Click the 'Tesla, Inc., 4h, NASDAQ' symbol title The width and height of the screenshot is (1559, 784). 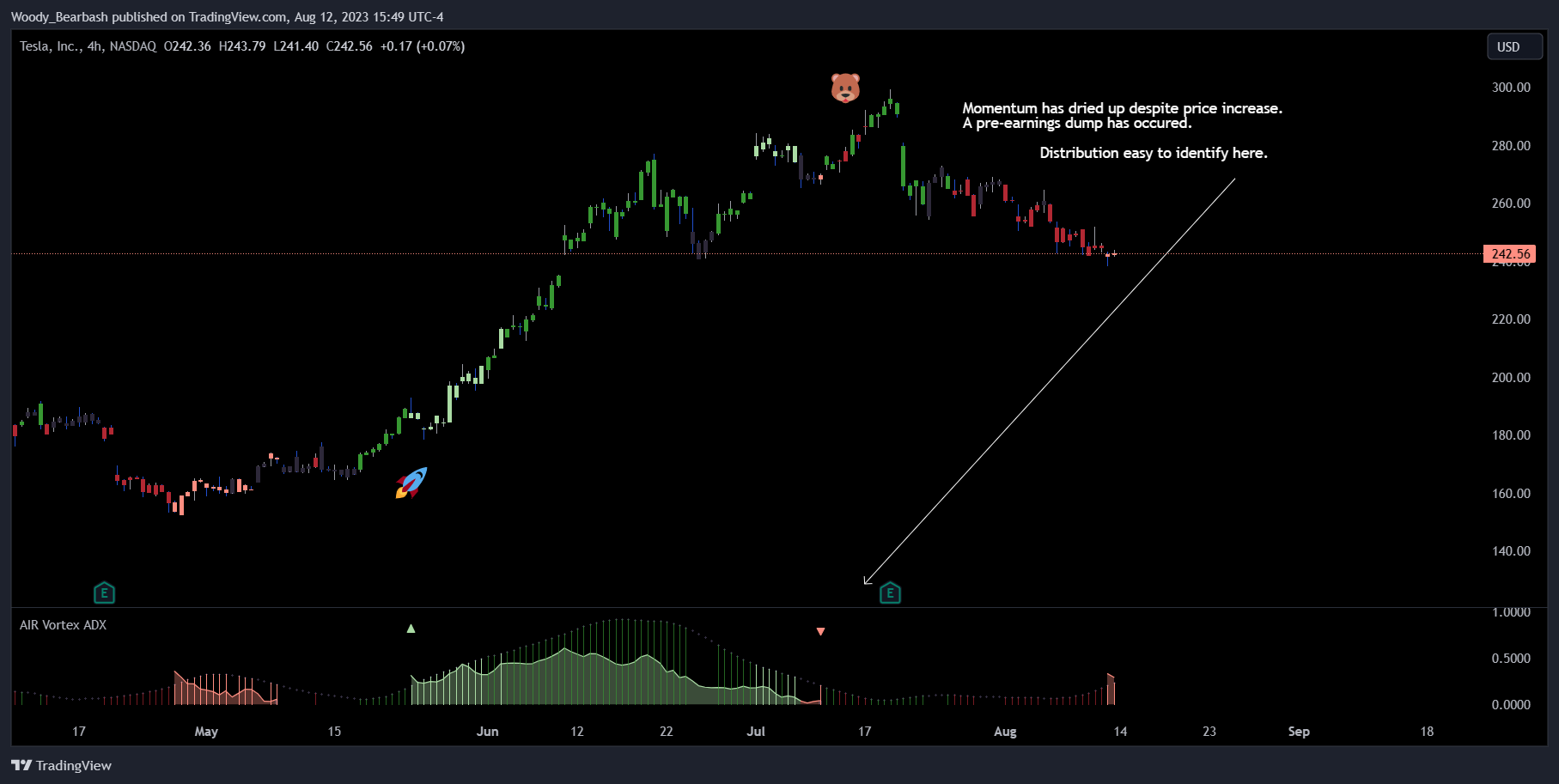[88, 46]
